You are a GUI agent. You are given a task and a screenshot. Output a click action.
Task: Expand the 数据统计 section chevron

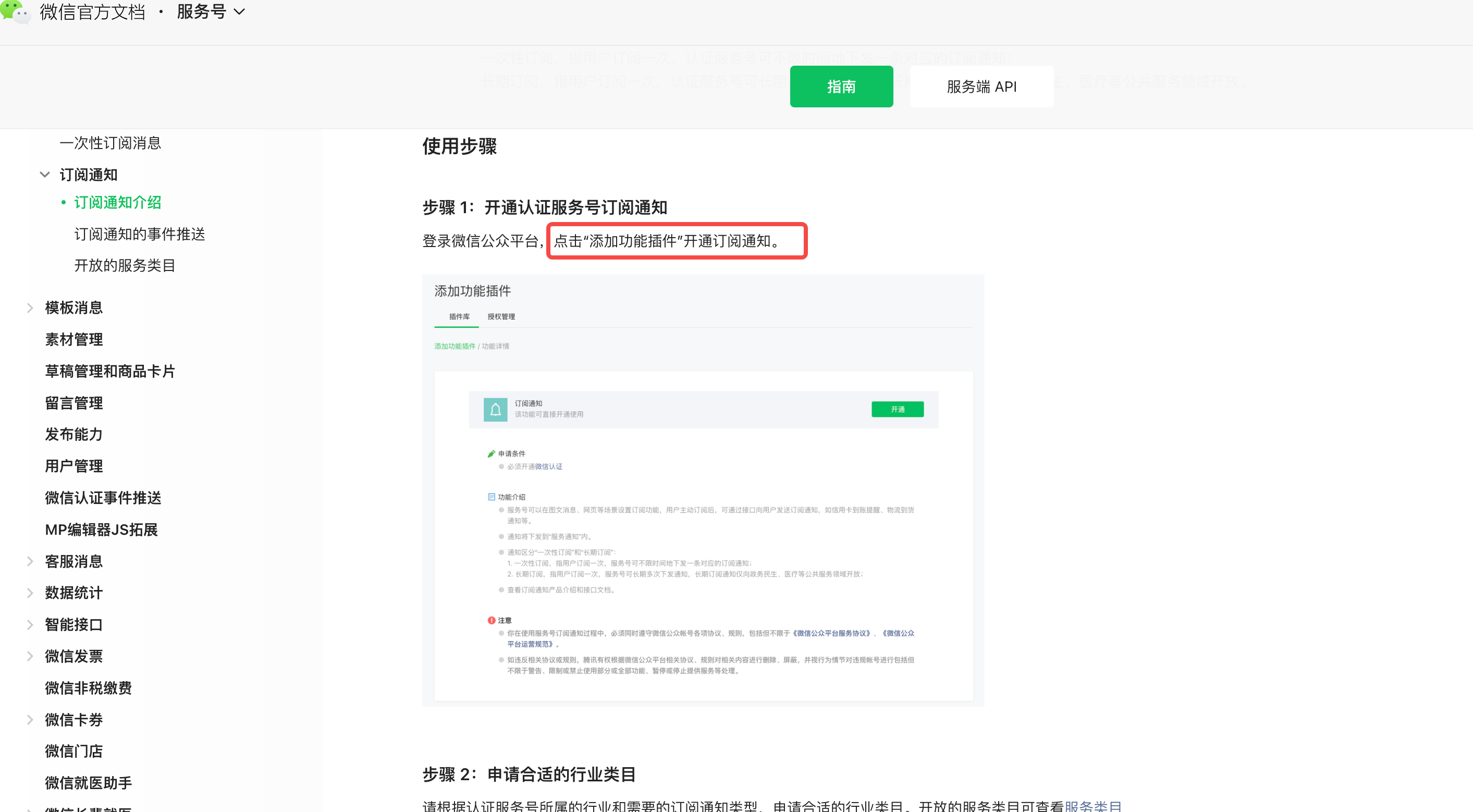30,593
